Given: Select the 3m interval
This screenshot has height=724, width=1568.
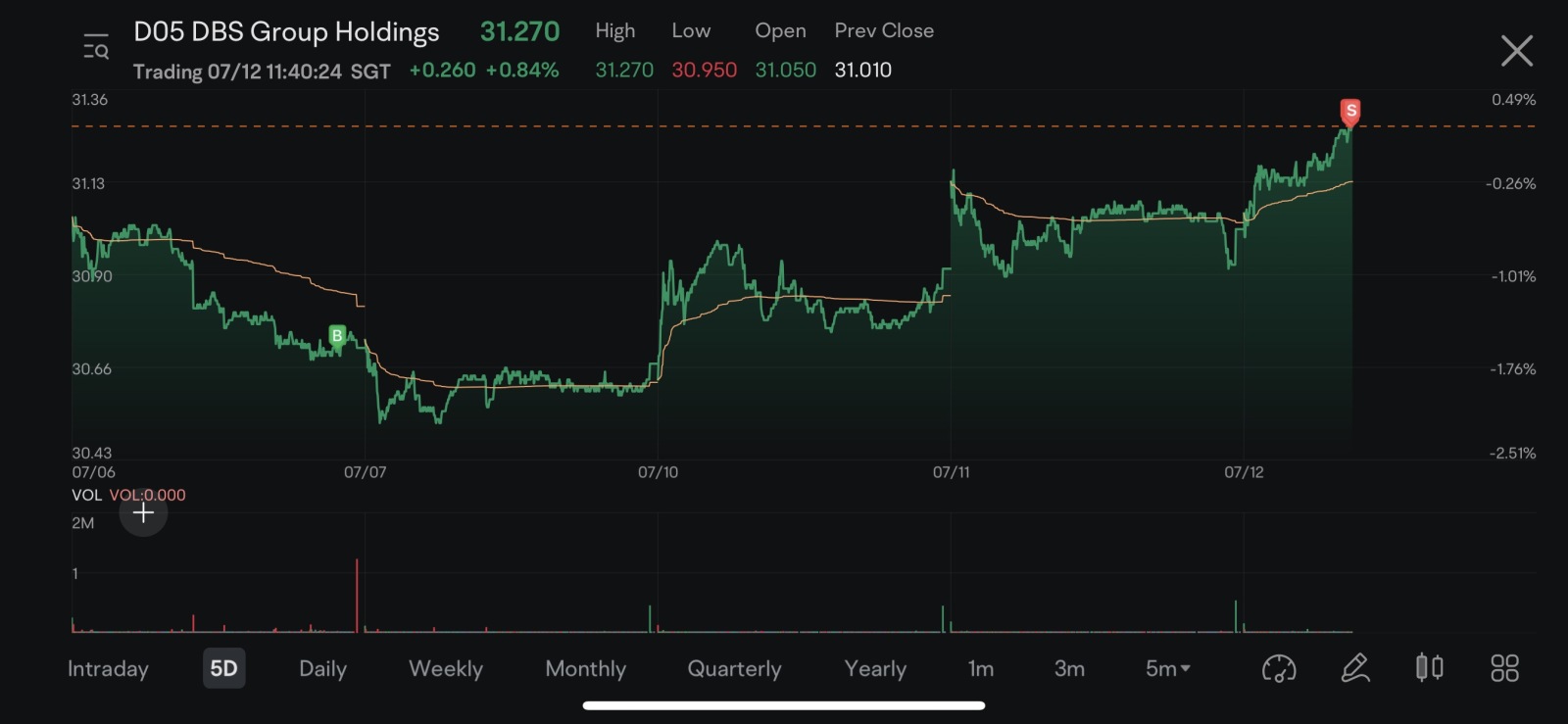Looking at the screenshot, I should [1069, 669].
